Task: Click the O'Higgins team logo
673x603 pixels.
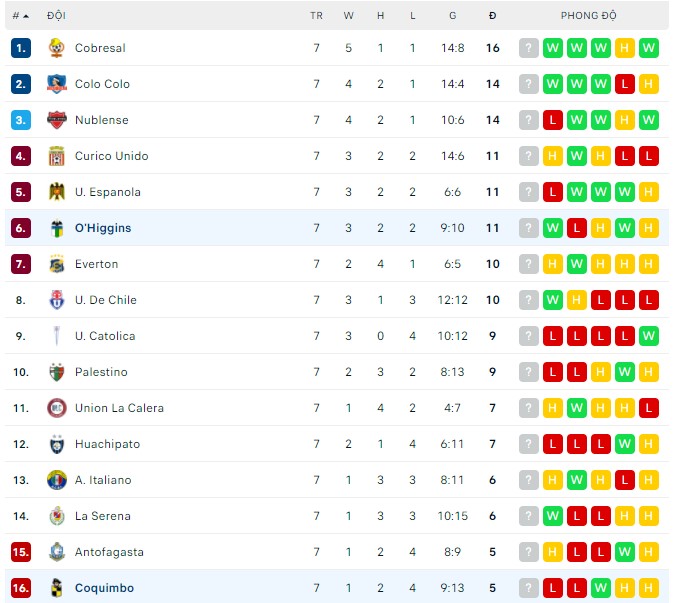Action: [x=56, y=228]
